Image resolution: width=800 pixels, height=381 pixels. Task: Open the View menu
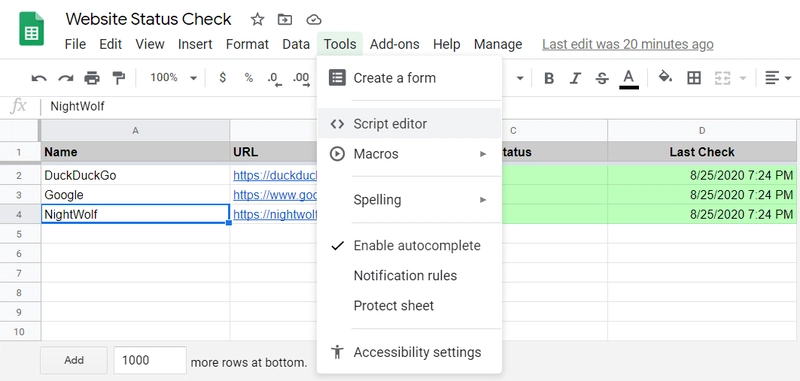[x=149, y=44]
